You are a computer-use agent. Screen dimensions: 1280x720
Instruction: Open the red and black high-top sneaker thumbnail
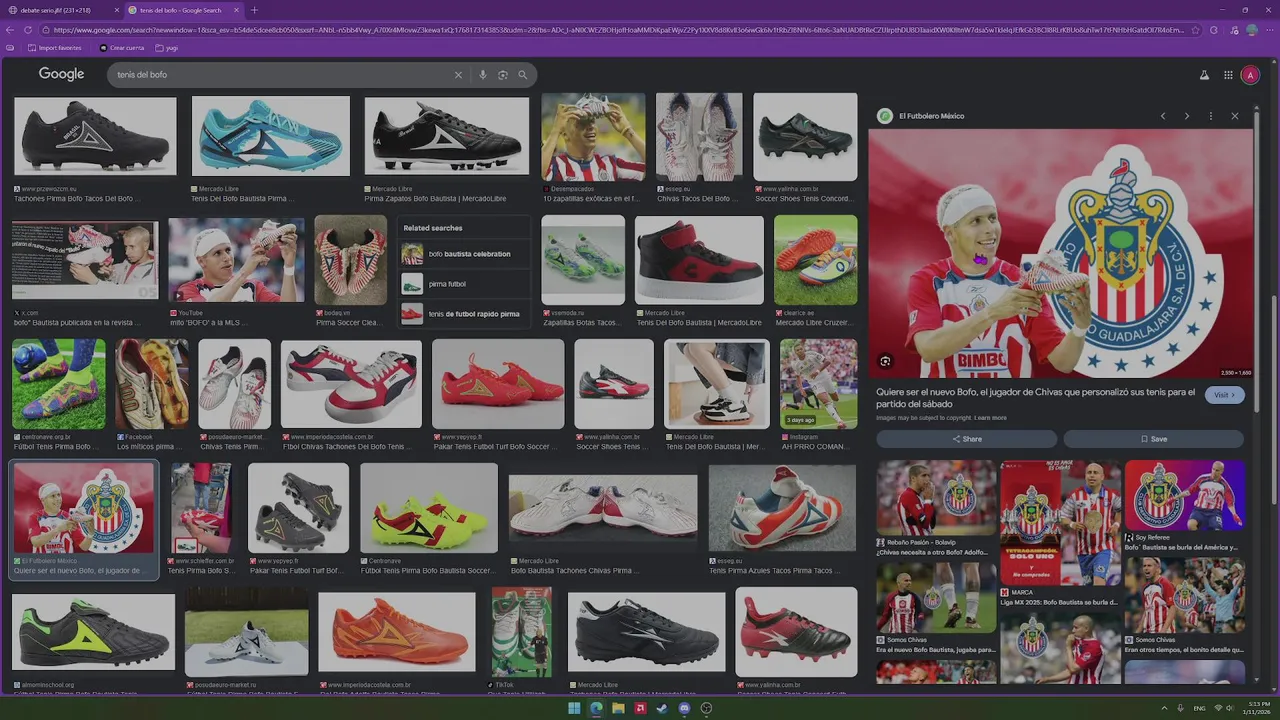pyautogui.click(x=699, y=260)
